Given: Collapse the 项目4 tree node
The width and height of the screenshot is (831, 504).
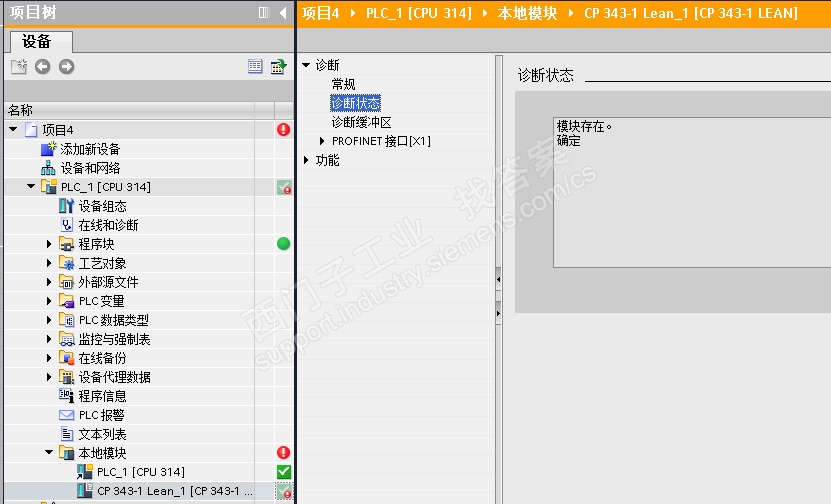Looking at the screenshot, I should coord(13,129).
